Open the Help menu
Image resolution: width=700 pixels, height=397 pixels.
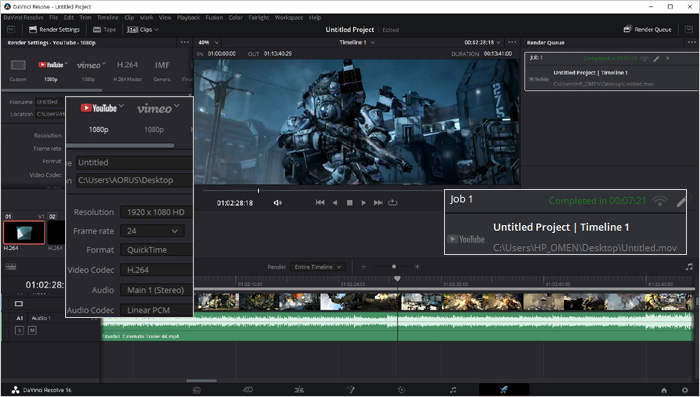pyautogui.click(x=315, y=17)
